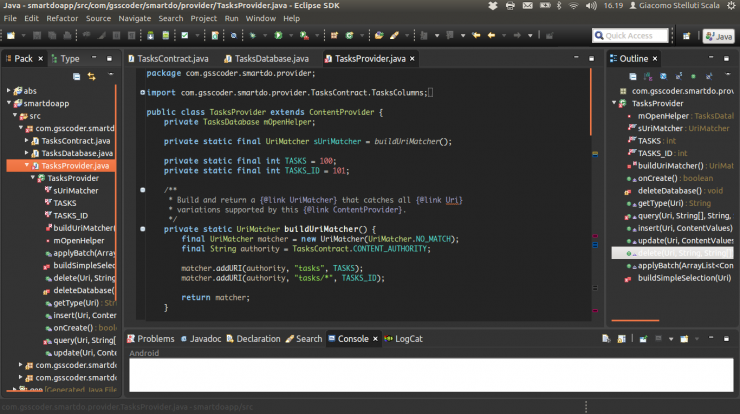Viewport: 740px width, 414px height.
Task: Open Android Virtual Device Manager icon
Action: [x=166, y=35]
